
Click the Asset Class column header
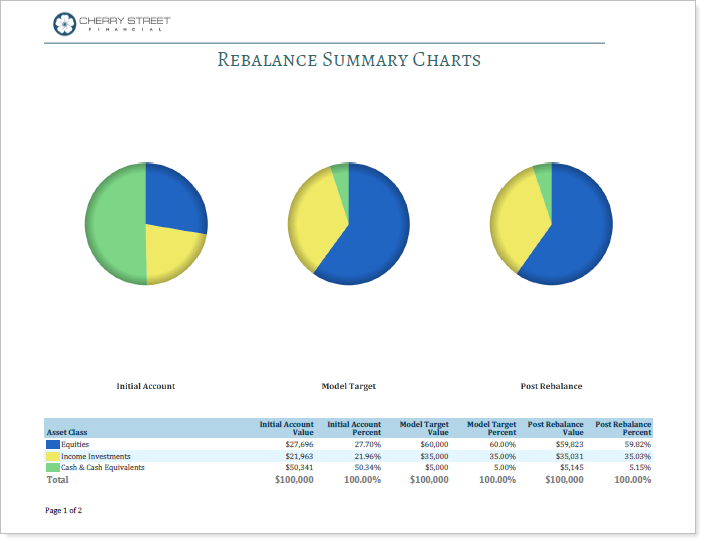click(x=67, y=432)
